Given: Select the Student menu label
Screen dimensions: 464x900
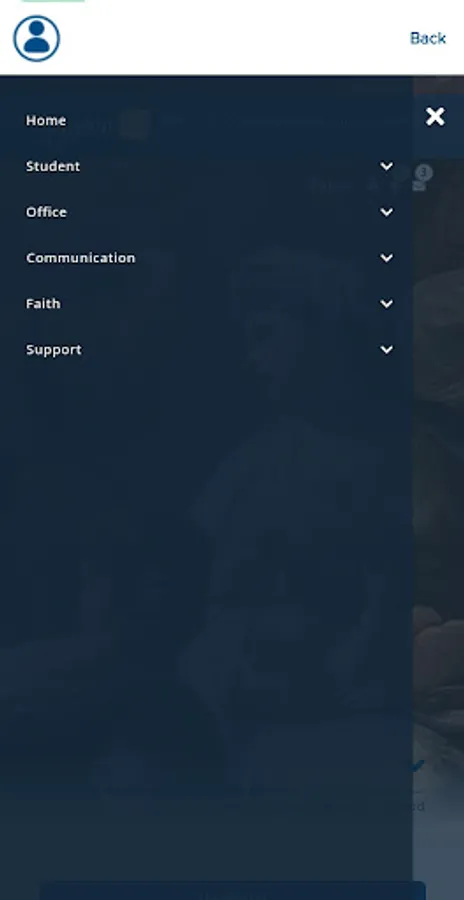Looking at the screenshot, I should pyautogui.click(x=53, y=166).
